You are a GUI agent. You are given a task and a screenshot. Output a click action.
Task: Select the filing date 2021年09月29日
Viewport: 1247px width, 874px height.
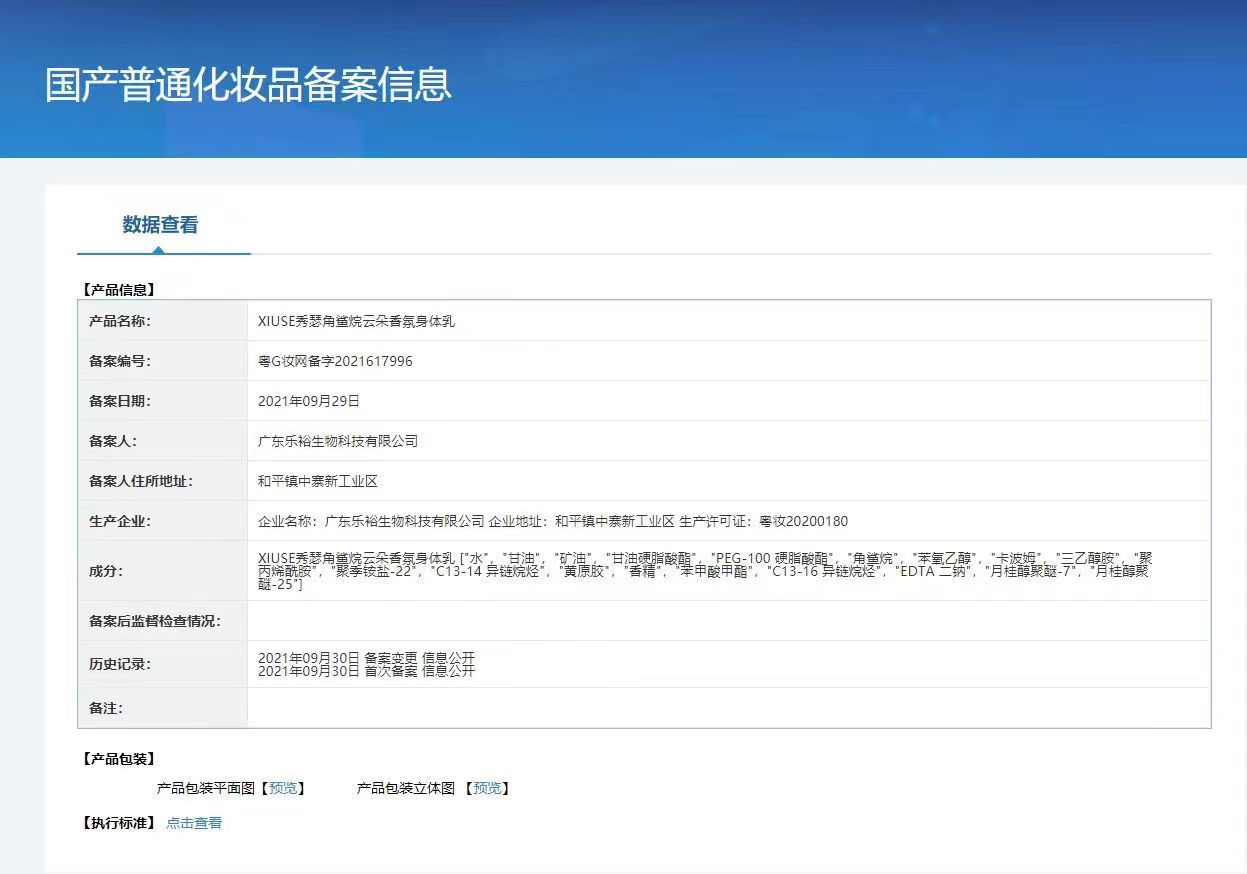click(309, 401)
